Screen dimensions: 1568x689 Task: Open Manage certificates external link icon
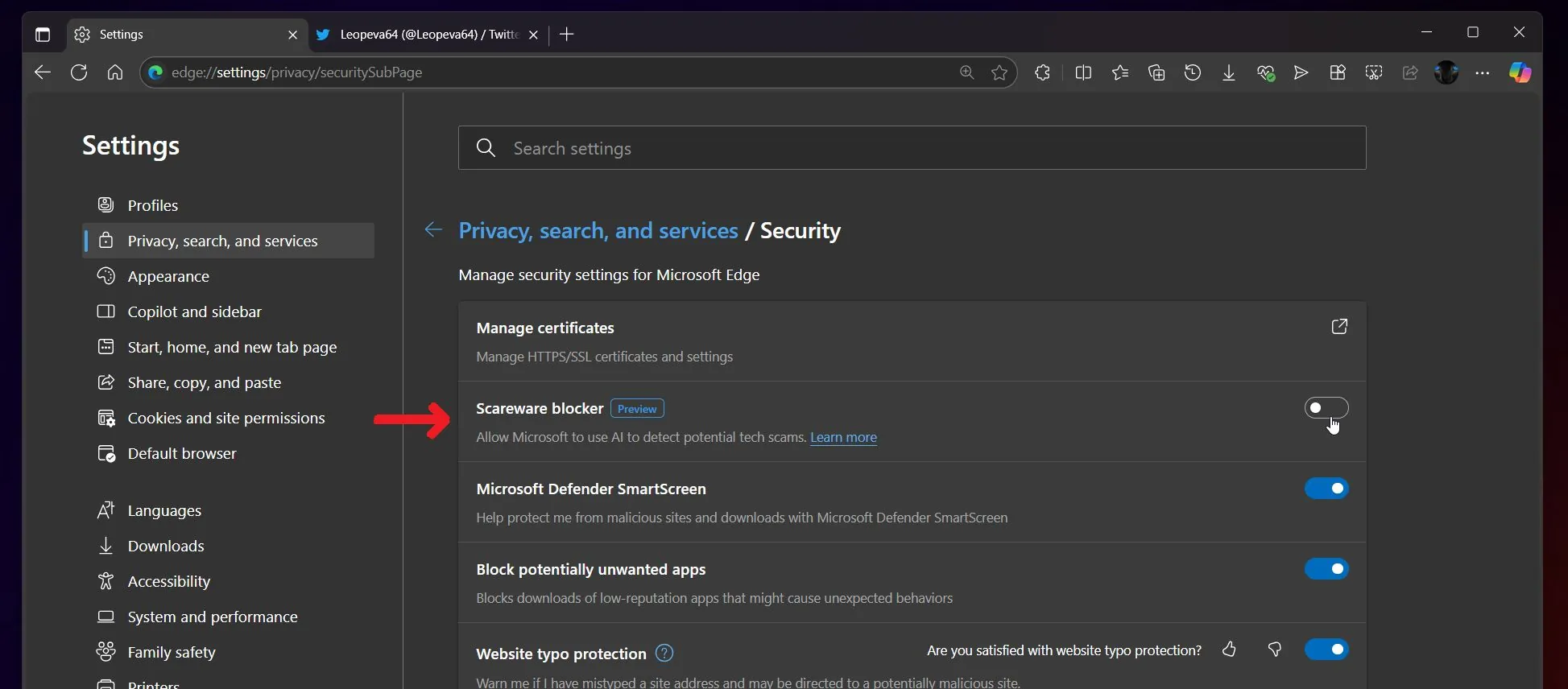click(x=1339, y=327)
